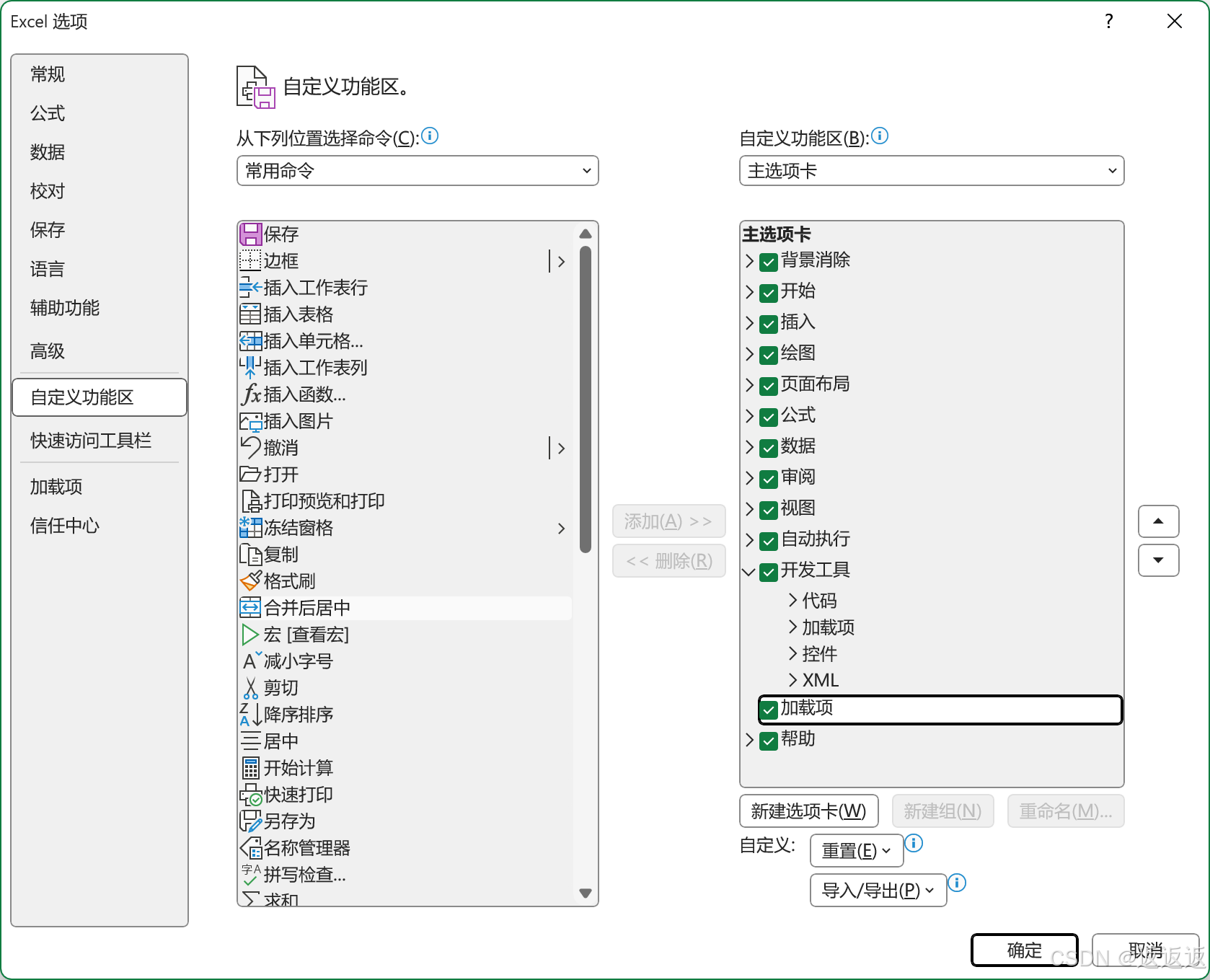Image resolution: width=1210 pixels, height=980 pixels.
Task: Select the 拼写检查 spell check icon
Action: pos(250,874)
